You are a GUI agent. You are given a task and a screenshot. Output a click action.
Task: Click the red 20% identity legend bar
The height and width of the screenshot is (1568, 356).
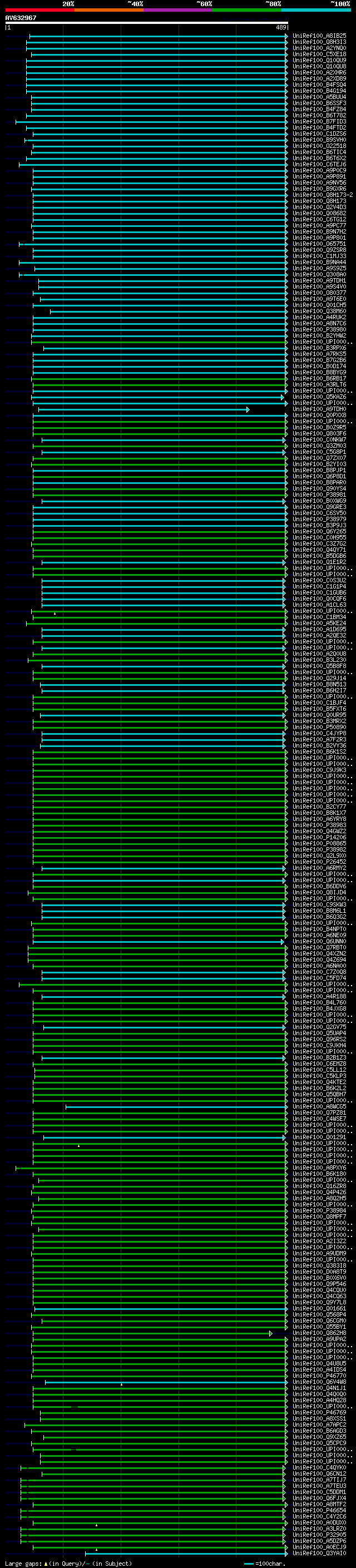(39, 10)
